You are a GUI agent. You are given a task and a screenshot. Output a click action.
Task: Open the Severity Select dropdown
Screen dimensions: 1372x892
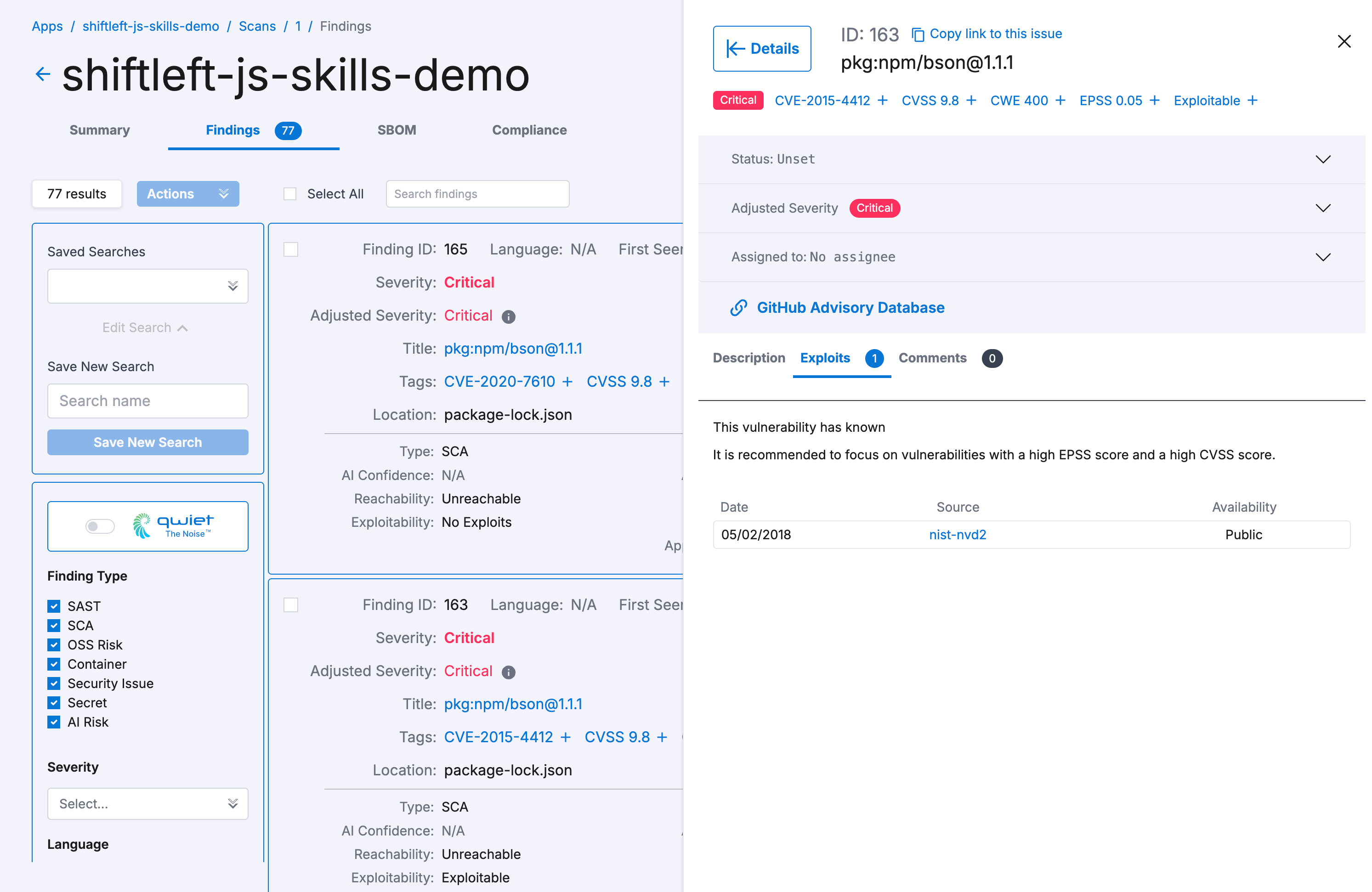(147, 804)
